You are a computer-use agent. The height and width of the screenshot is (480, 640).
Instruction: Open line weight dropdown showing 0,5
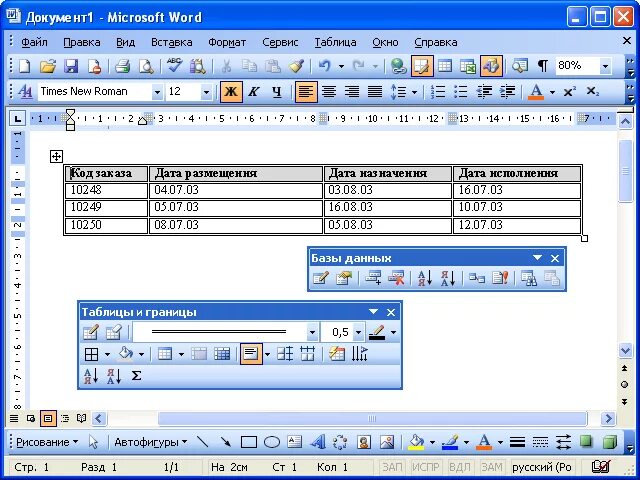(x=358, y=332)
